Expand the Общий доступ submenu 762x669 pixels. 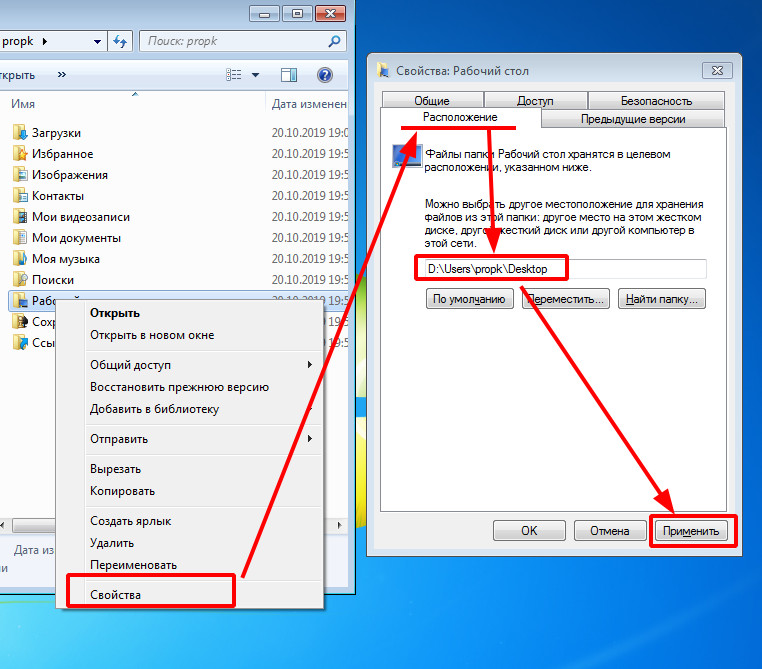click(x=309, y=365)
